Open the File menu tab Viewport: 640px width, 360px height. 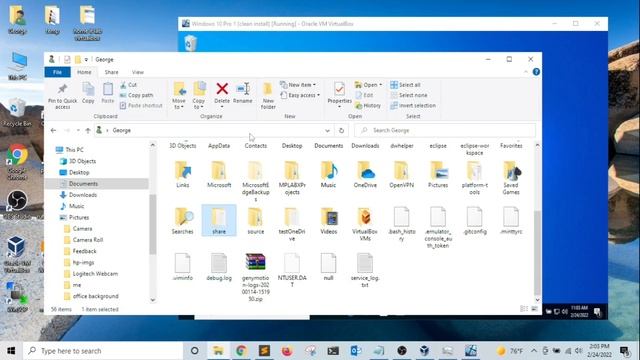[x=58, y=72]
